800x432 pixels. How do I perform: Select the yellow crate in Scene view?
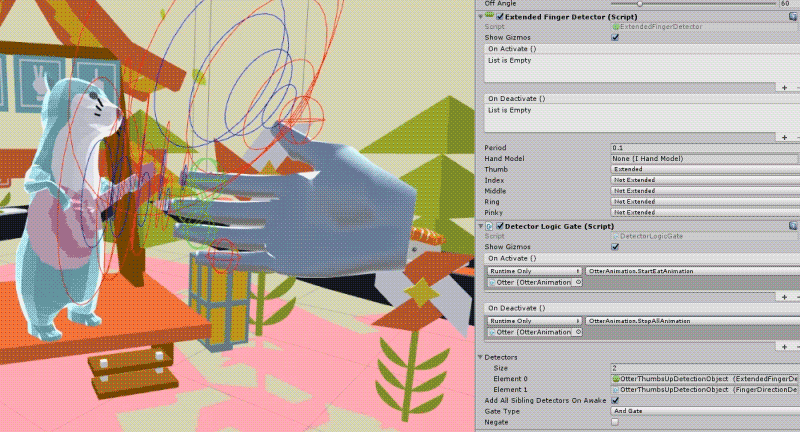[220, 301]
